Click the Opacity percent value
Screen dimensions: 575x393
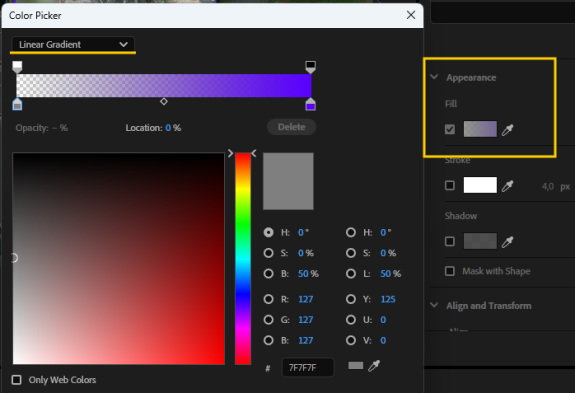[60, 128]
